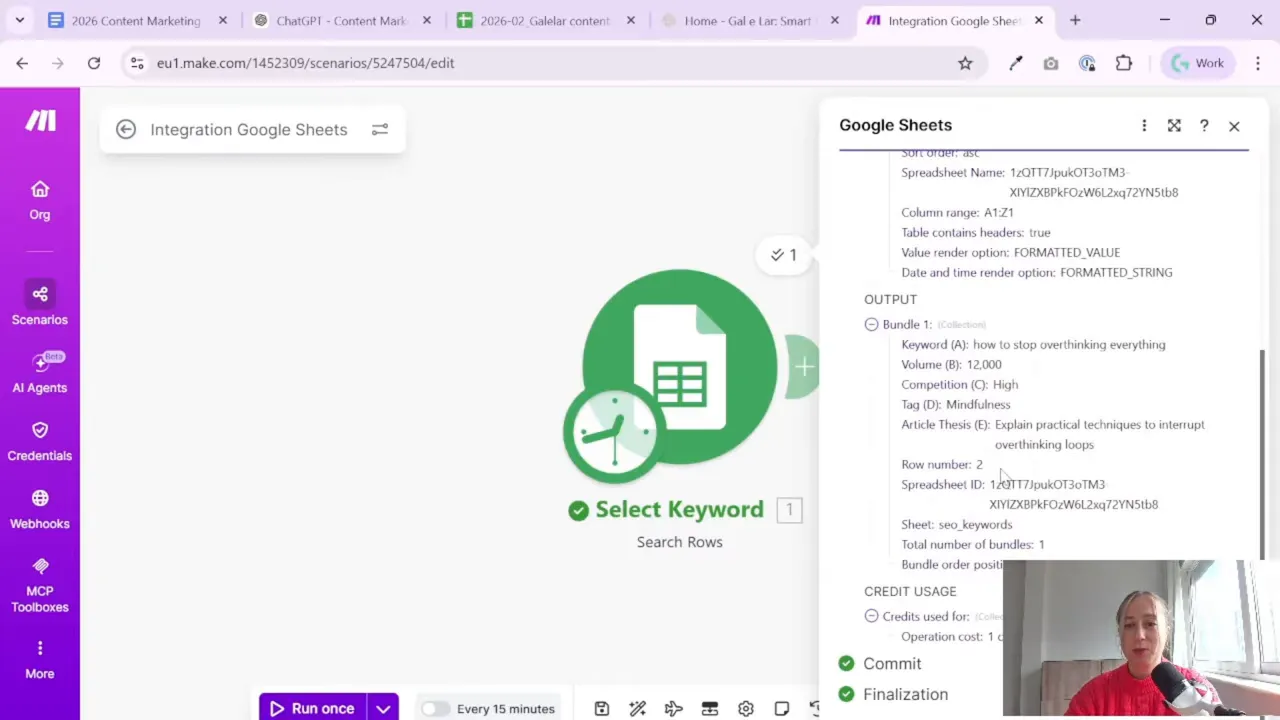Click the Finalization status row

pos(893,694)
